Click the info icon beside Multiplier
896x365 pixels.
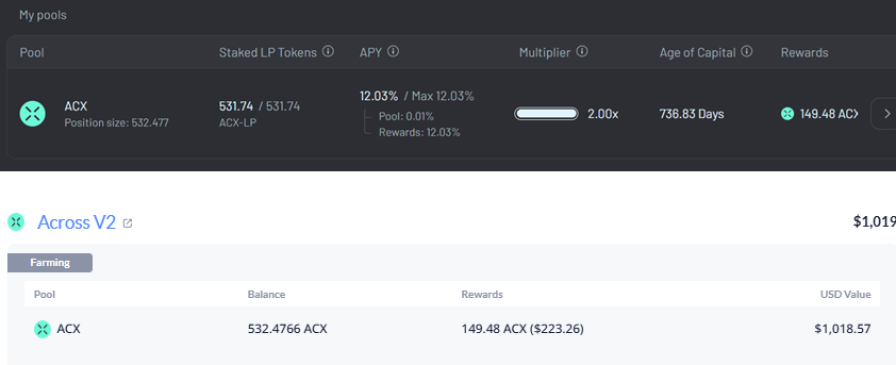coord(582,52)
